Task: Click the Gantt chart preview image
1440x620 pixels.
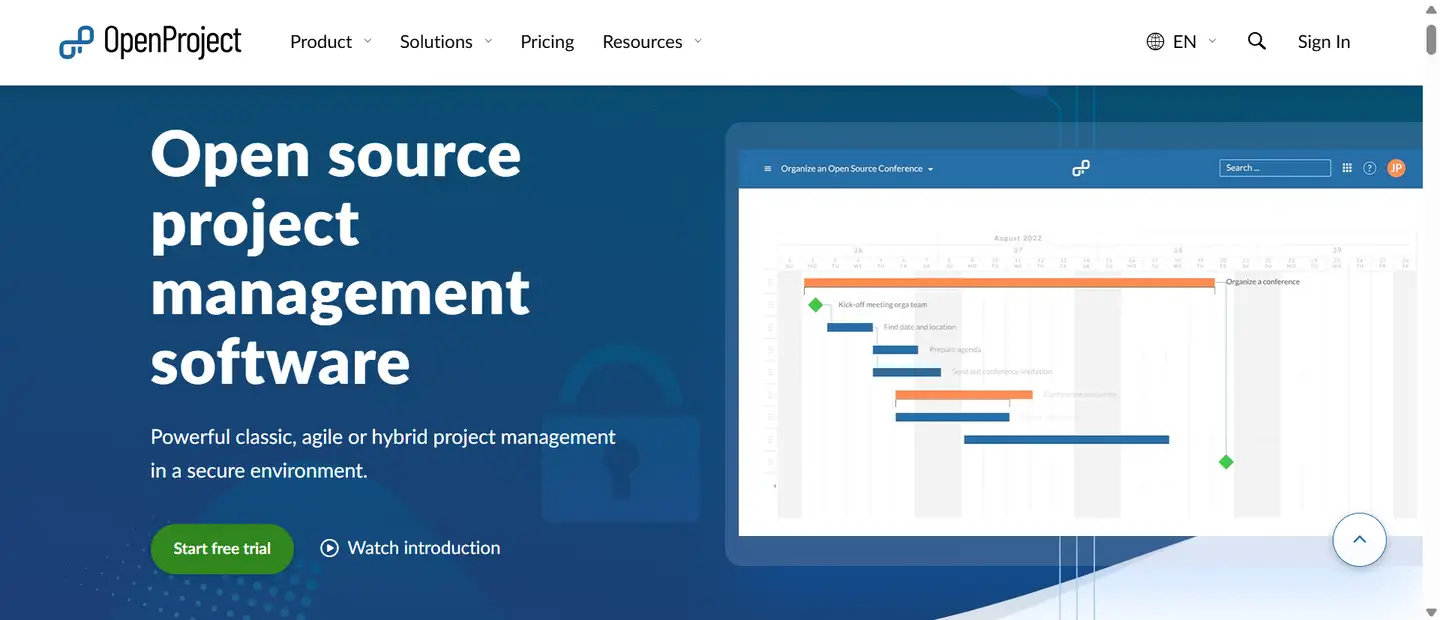Action: [1080, 343]
